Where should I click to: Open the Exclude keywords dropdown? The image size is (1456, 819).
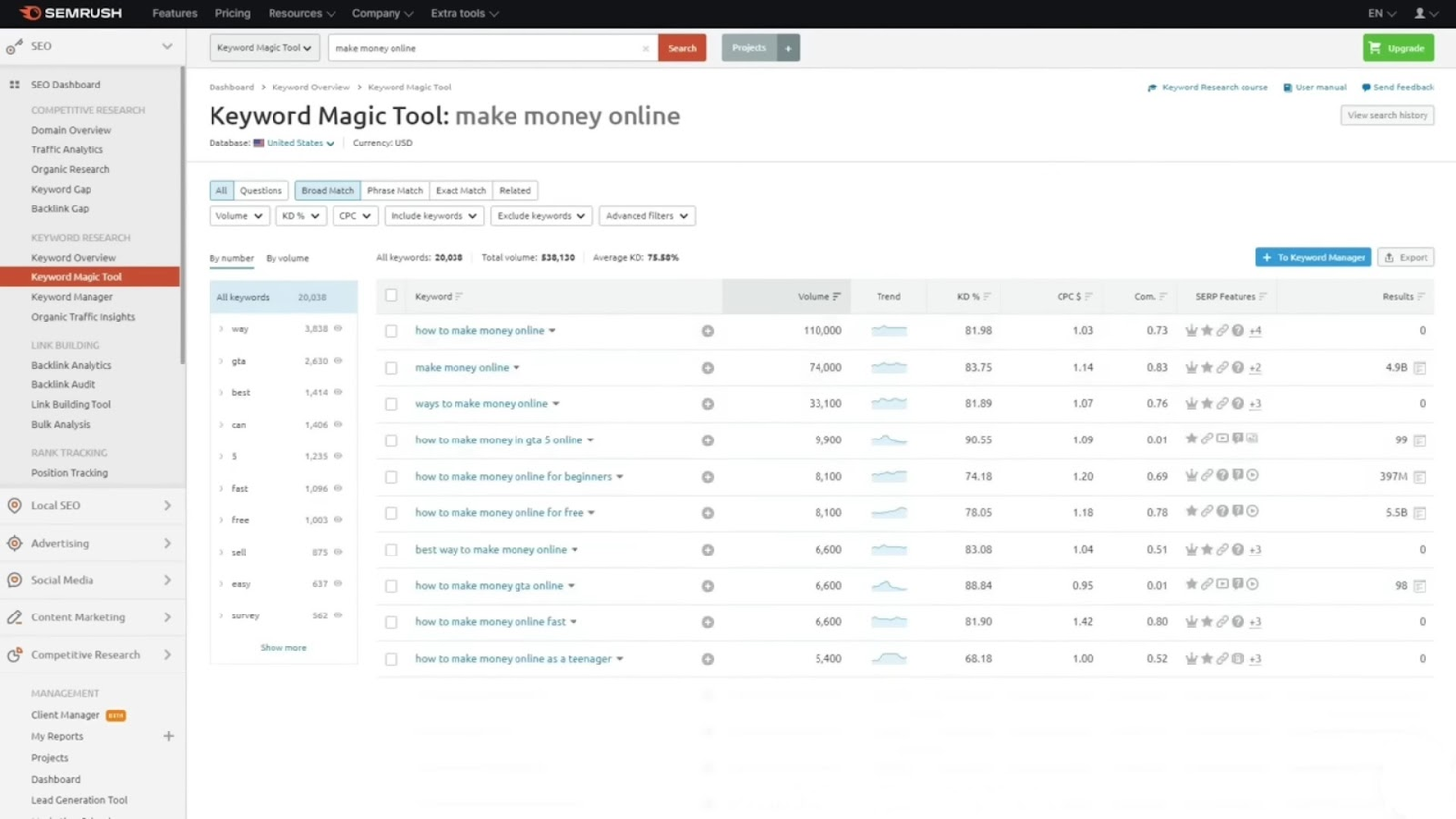541,216
